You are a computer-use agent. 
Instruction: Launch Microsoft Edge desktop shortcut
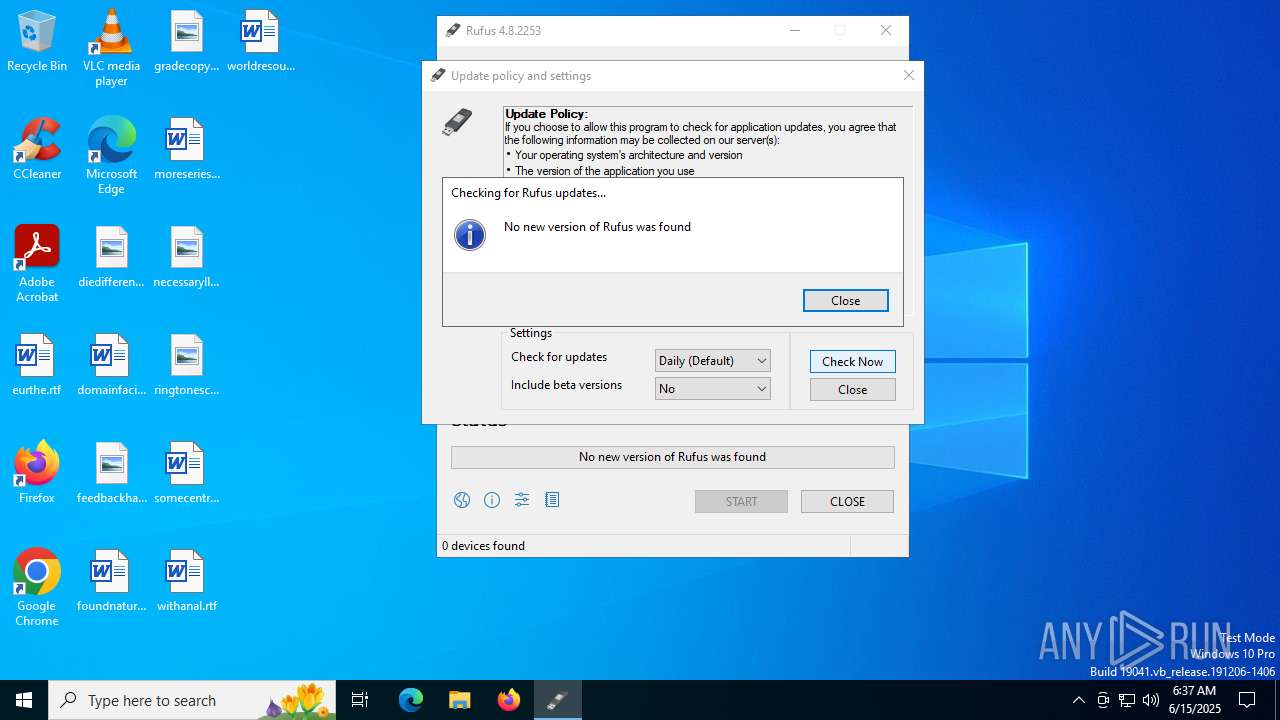click(x=111, y=156)
